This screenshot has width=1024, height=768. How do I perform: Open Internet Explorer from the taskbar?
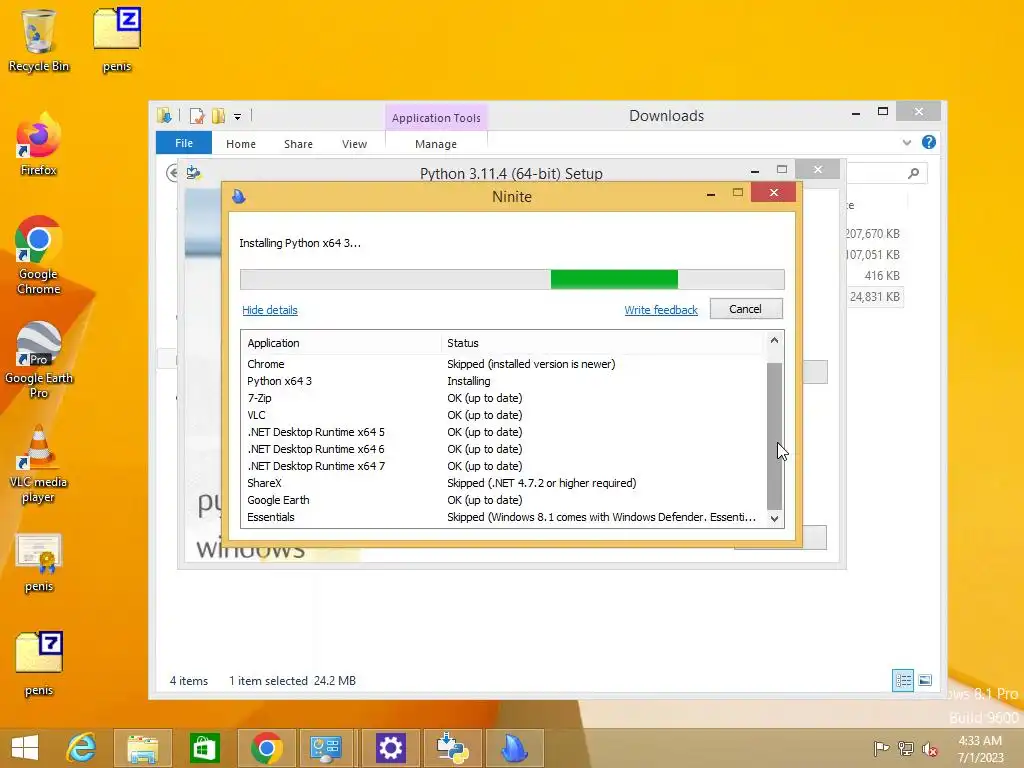click(x=82, y=748)
